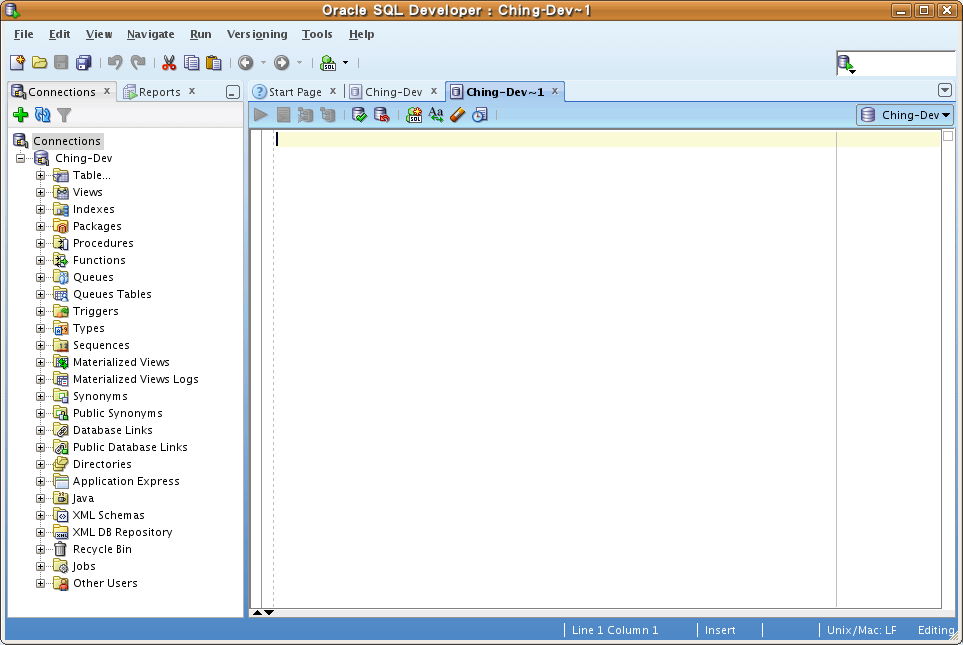Click the editor splitter arrows at bottom left

click(x=263, y=612)
